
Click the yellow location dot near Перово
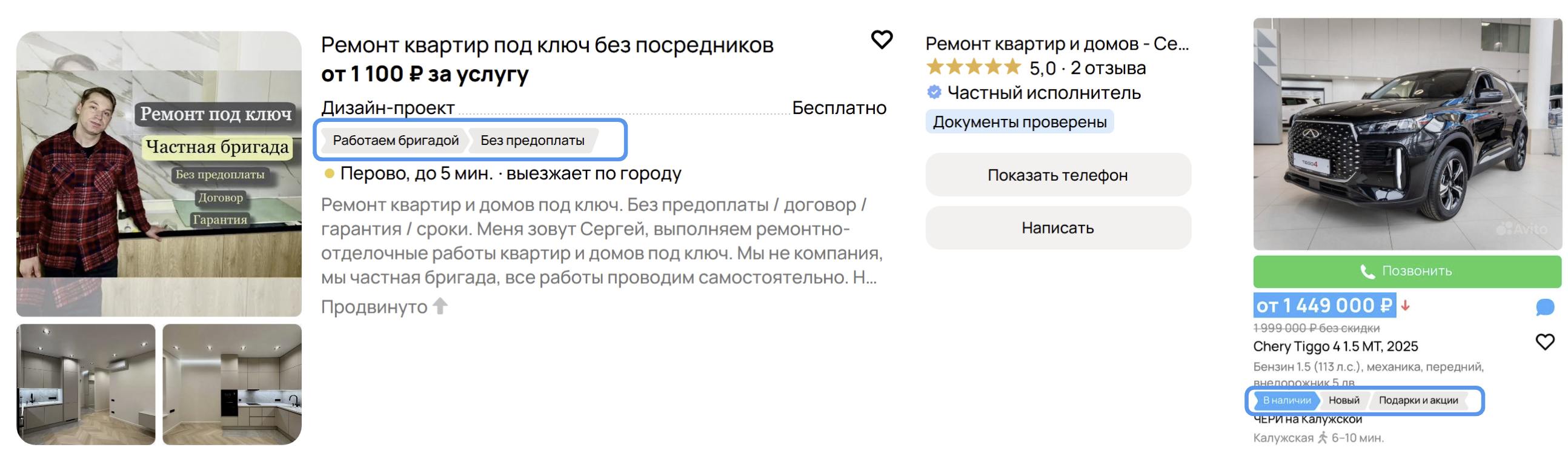[x=329, y=173]
